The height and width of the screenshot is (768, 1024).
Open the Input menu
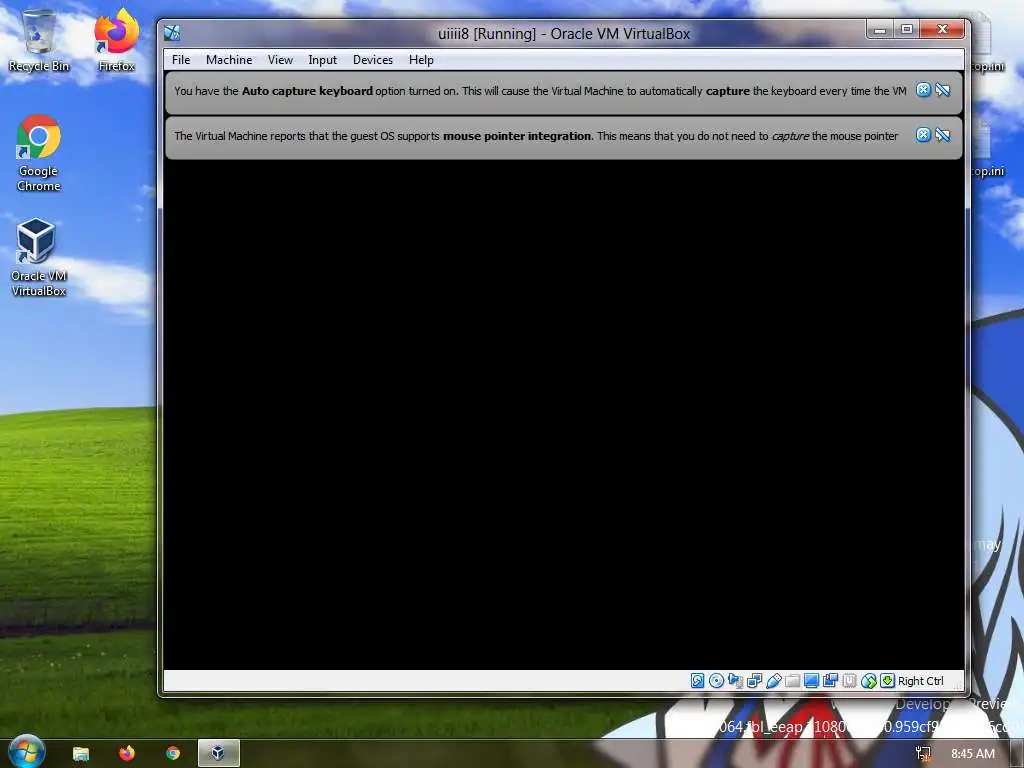point(323,59)
